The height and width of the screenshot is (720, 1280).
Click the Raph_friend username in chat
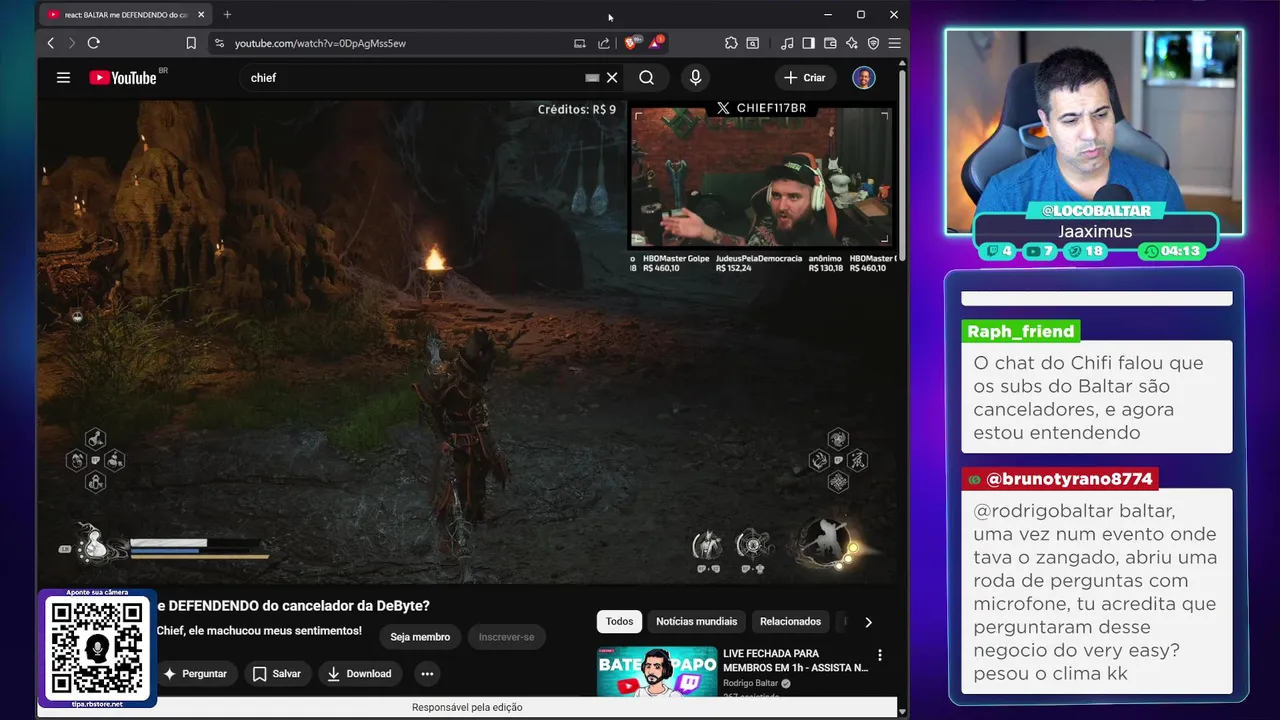pos(1021,331)
